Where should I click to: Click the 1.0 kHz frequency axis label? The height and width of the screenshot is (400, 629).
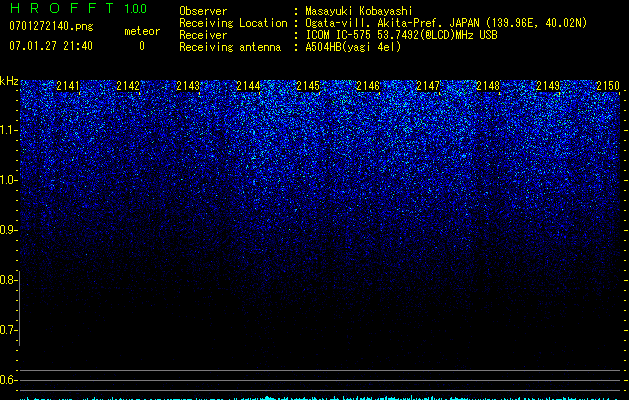(8, 180)
